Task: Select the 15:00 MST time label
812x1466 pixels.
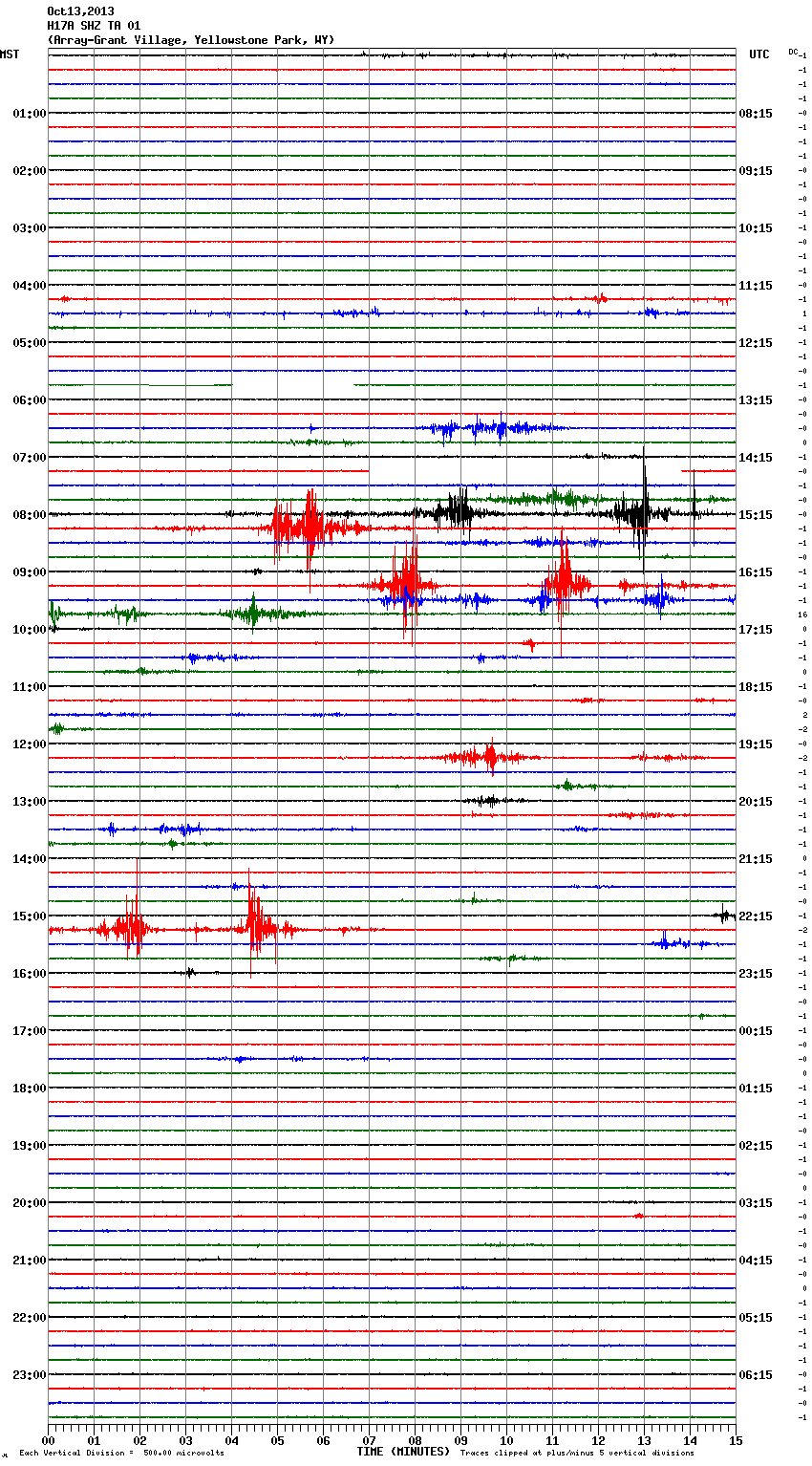Action: (30, 916)
